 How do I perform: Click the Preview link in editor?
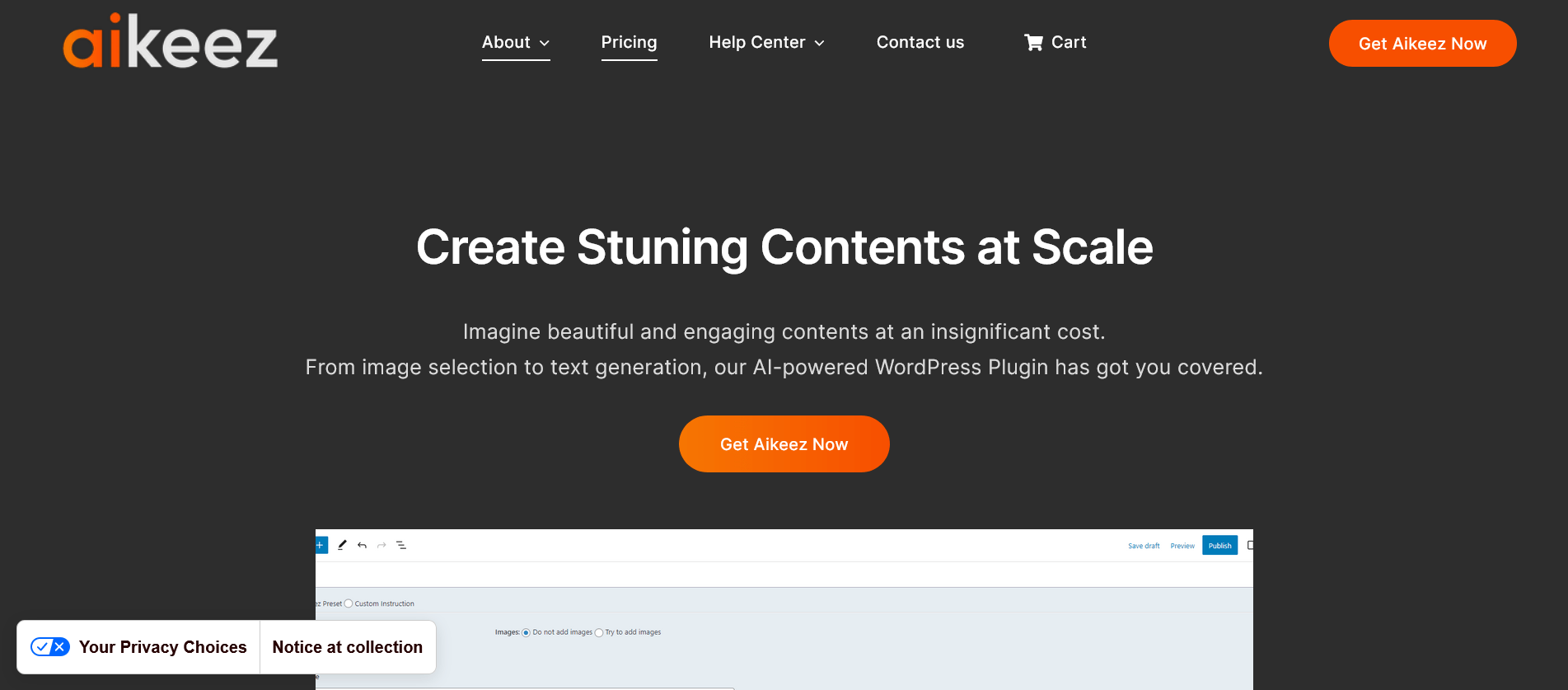point(1182,546)
